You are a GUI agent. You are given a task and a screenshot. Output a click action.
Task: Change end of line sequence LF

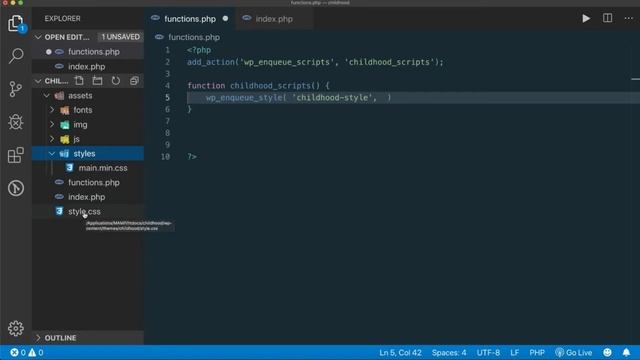coord(515,352)
